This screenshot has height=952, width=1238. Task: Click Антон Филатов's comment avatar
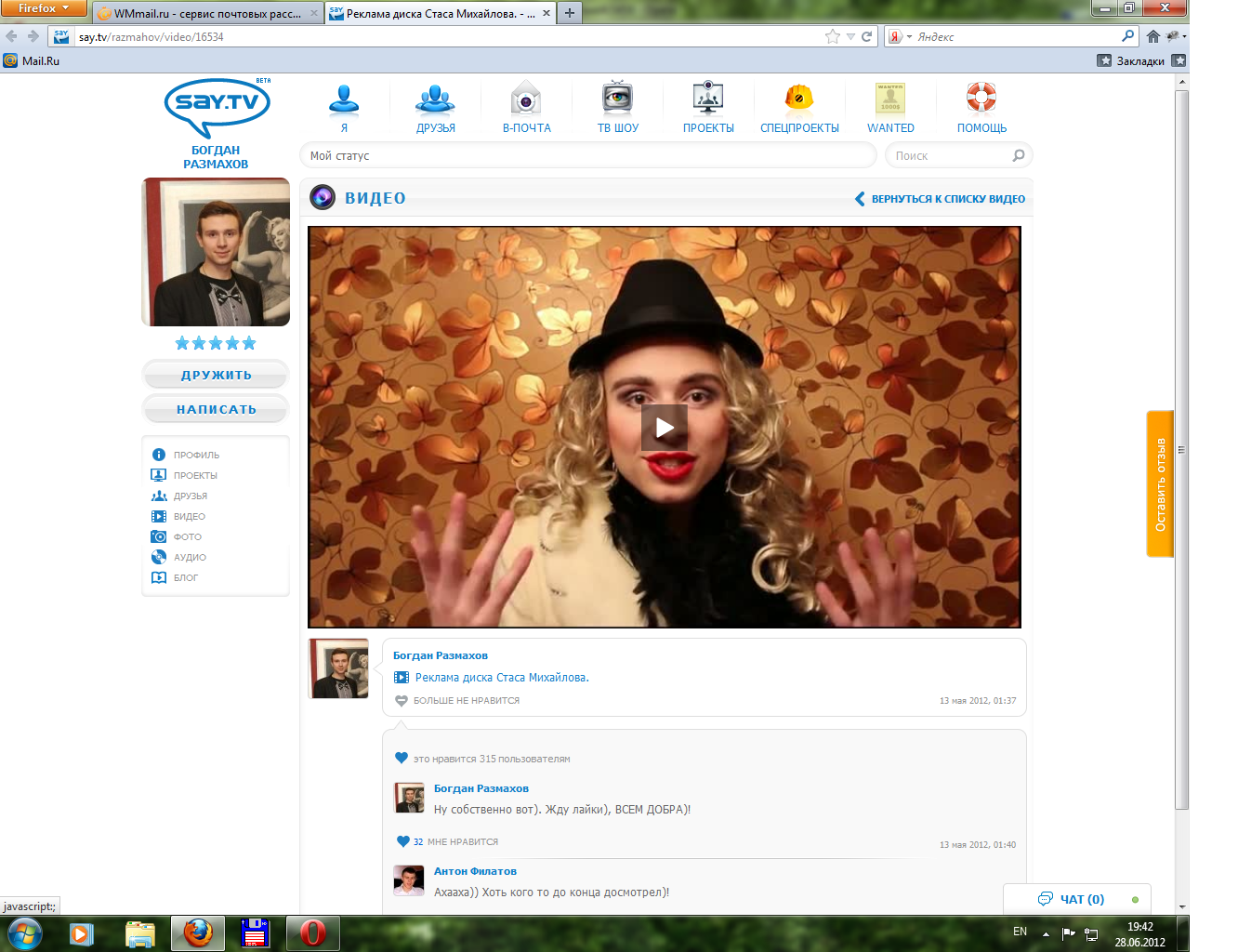pos(409,880)
